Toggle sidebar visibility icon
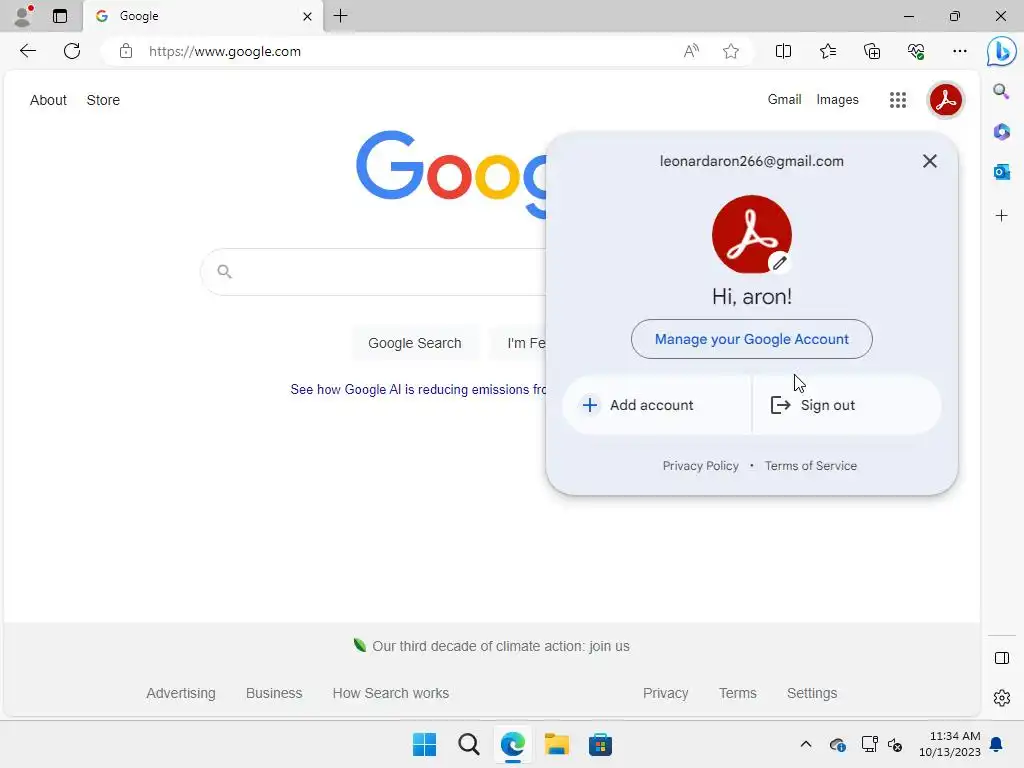This screenshot has width=1024, height=768. coord(1001,658)
